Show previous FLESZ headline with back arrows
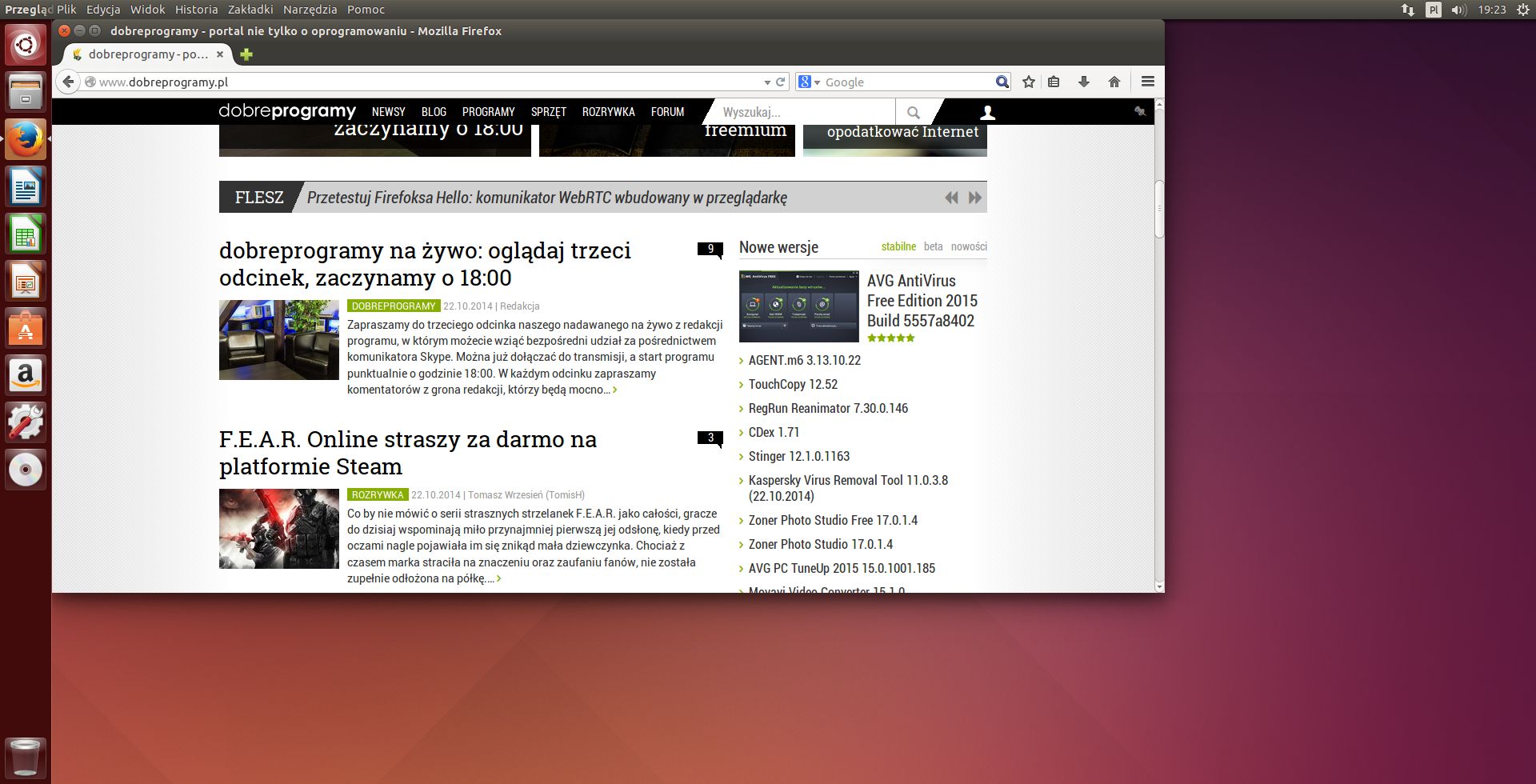This screenshot has height=784, width=1536. pos(951,198)
